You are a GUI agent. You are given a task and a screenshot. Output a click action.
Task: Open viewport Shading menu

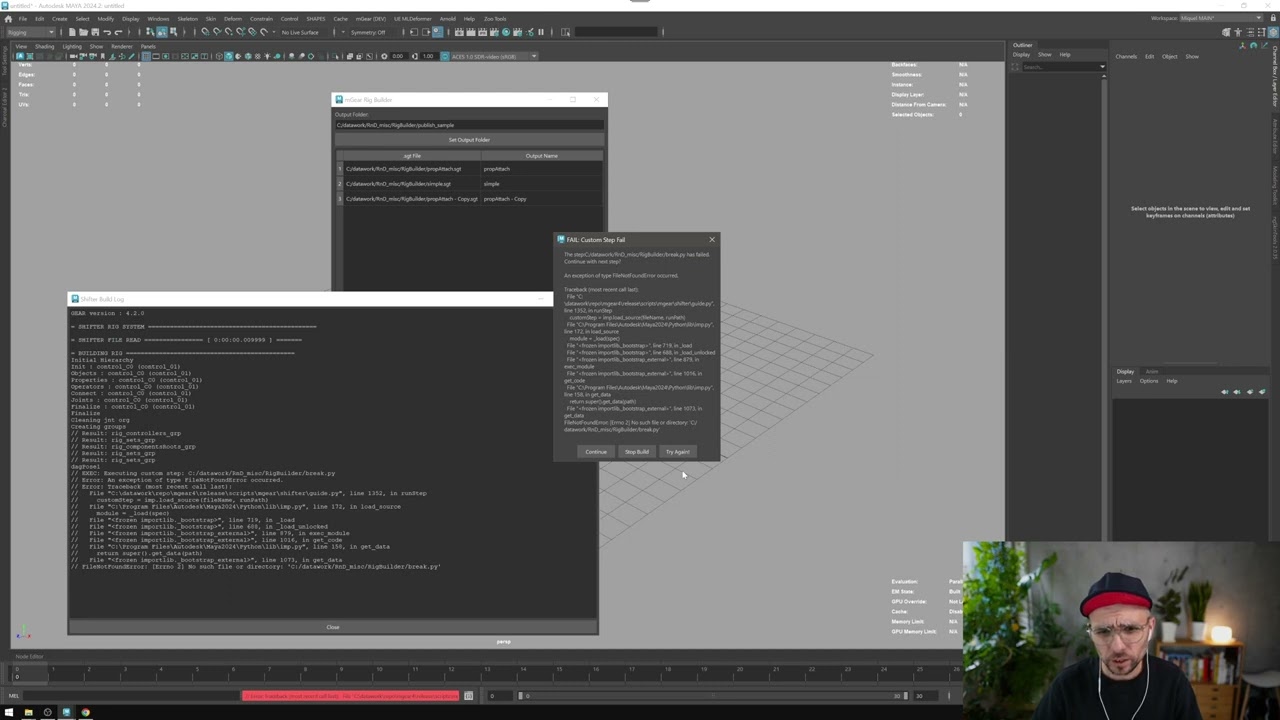coord(45,46)
